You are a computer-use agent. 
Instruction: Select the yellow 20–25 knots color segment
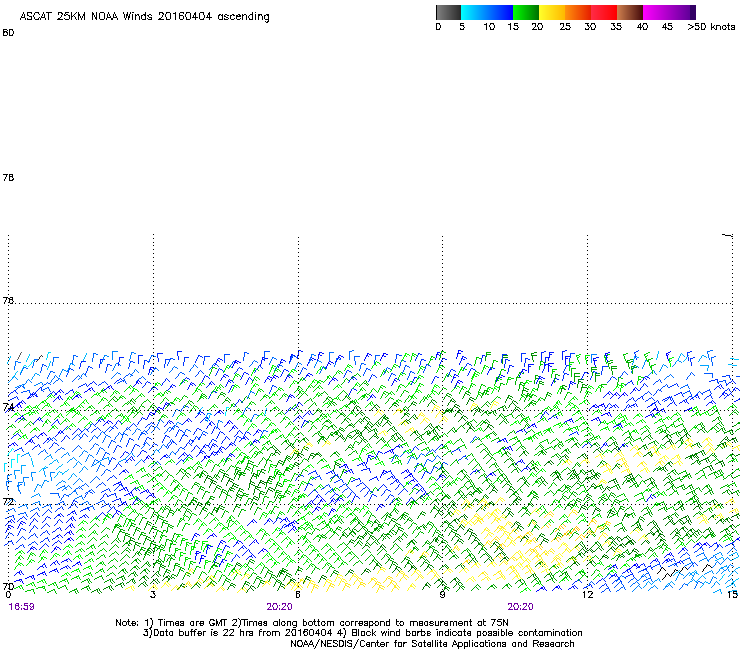tap(552, 12)
